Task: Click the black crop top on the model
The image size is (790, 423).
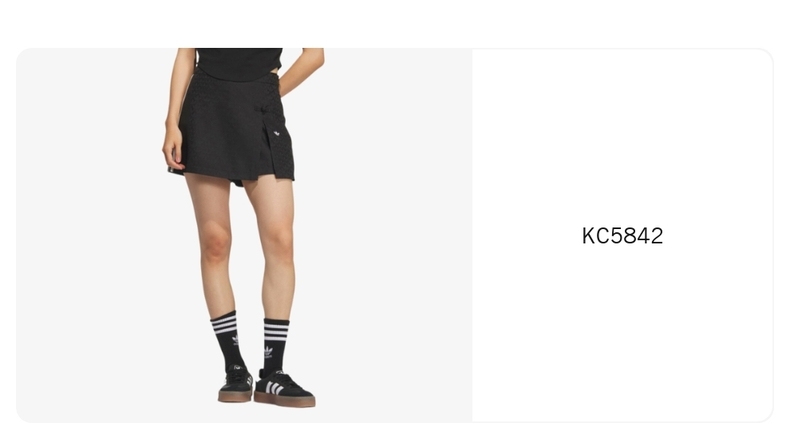Action: click(x=239, y=64)
